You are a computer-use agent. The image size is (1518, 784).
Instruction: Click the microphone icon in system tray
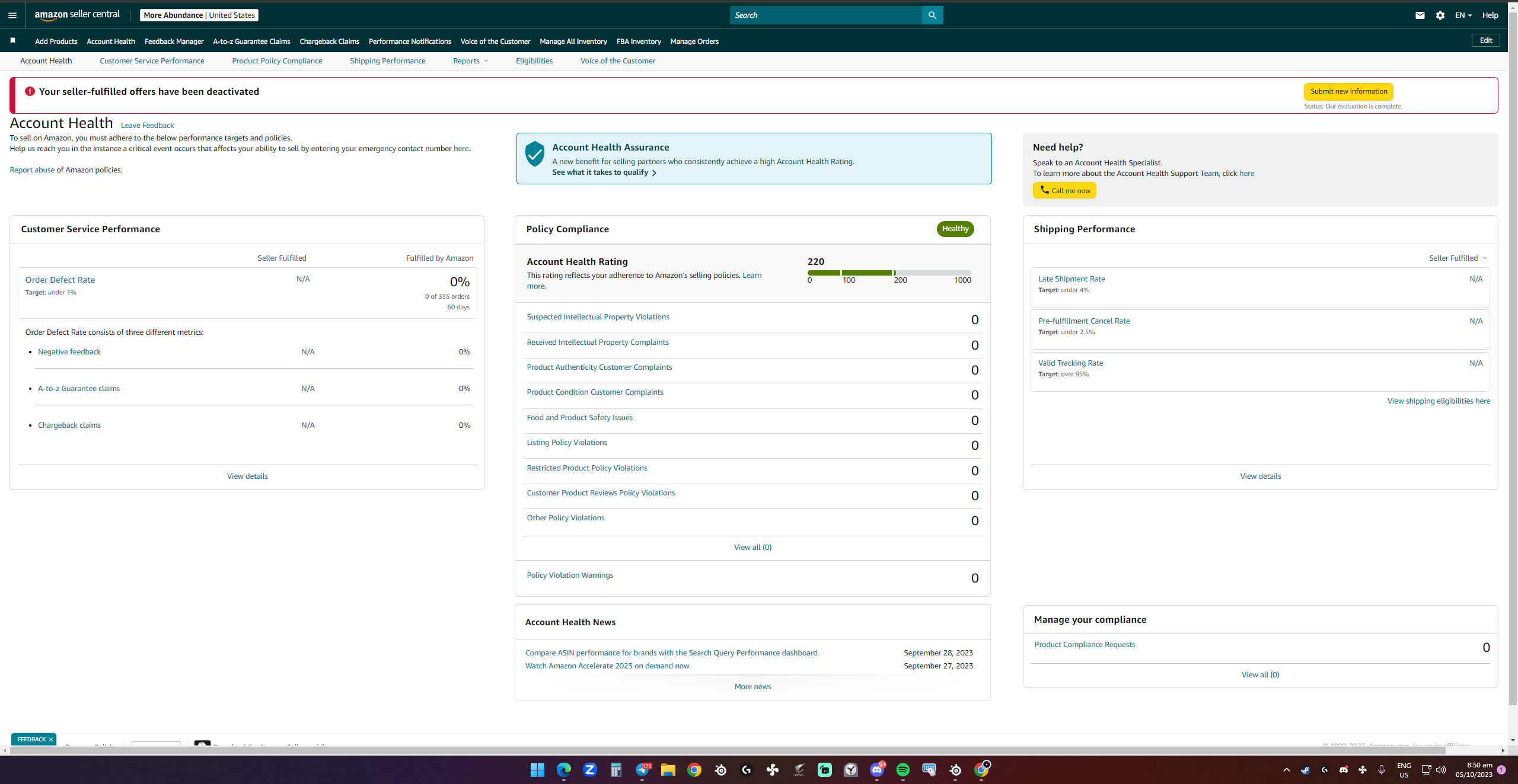point(1382,770)
